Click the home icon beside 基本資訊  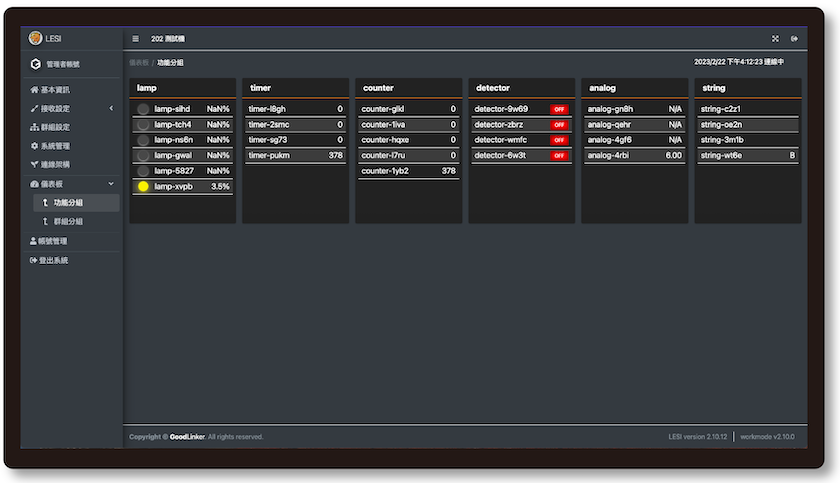[x=35, y=90]
